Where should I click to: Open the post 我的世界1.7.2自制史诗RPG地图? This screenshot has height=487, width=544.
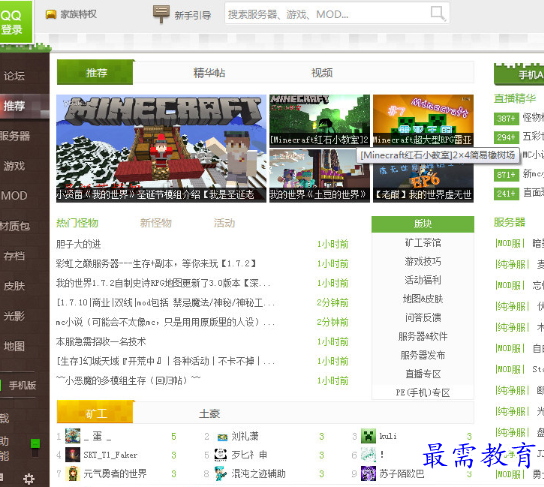coord(163,283)
